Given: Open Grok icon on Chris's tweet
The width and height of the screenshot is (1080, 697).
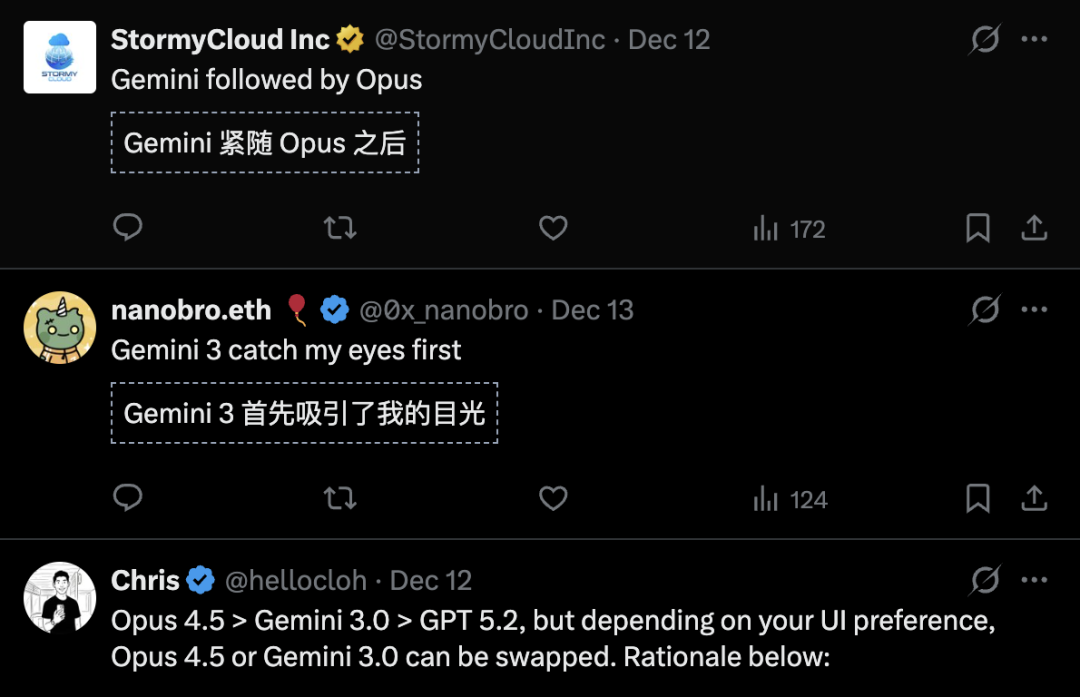Looking at the screenshot, I should (x=985, y=580).
